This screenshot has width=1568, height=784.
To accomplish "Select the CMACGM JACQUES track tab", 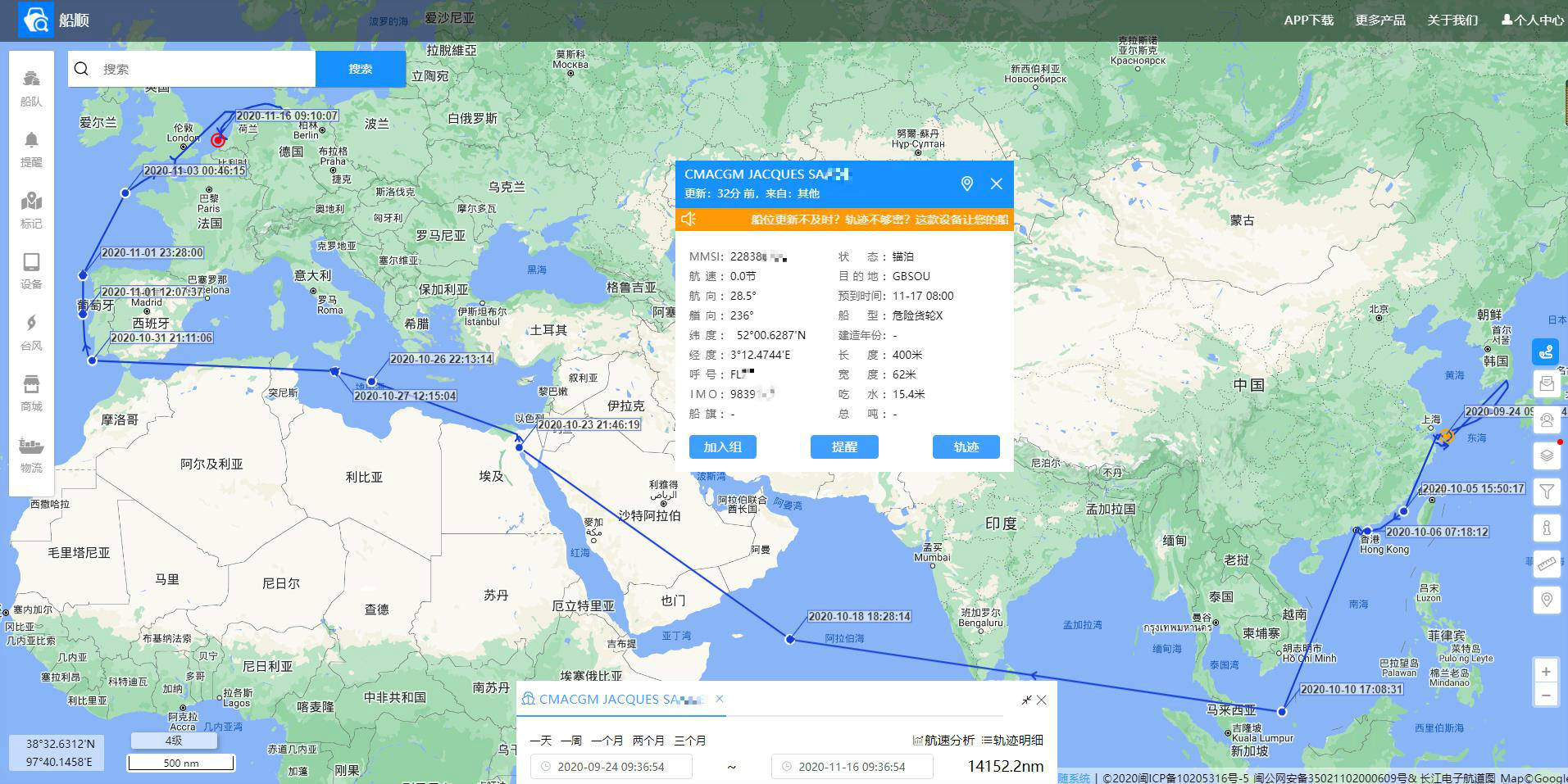I will click(x=622, y=699).
